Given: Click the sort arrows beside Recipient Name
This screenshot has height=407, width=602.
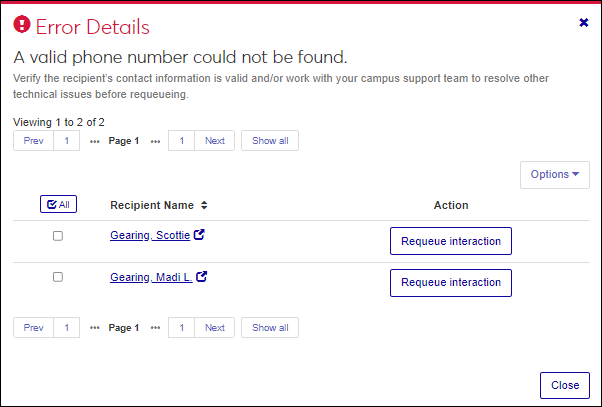Looking at the screenshot, I should pyautogui.click(x=204, y=205).
